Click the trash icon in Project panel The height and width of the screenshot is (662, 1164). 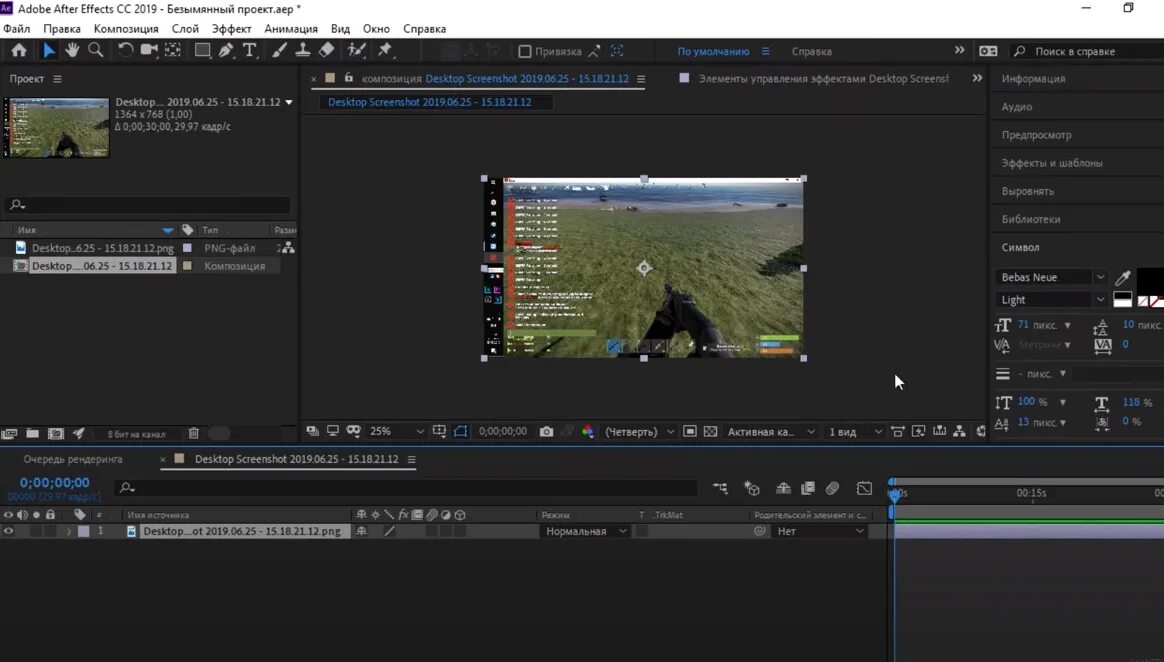194,433
